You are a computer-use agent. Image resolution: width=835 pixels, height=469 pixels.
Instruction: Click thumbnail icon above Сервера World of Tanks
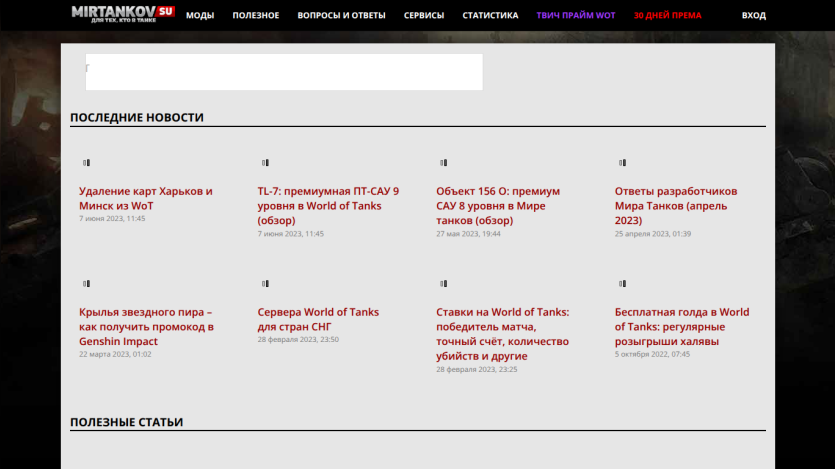tap(265, 284)
